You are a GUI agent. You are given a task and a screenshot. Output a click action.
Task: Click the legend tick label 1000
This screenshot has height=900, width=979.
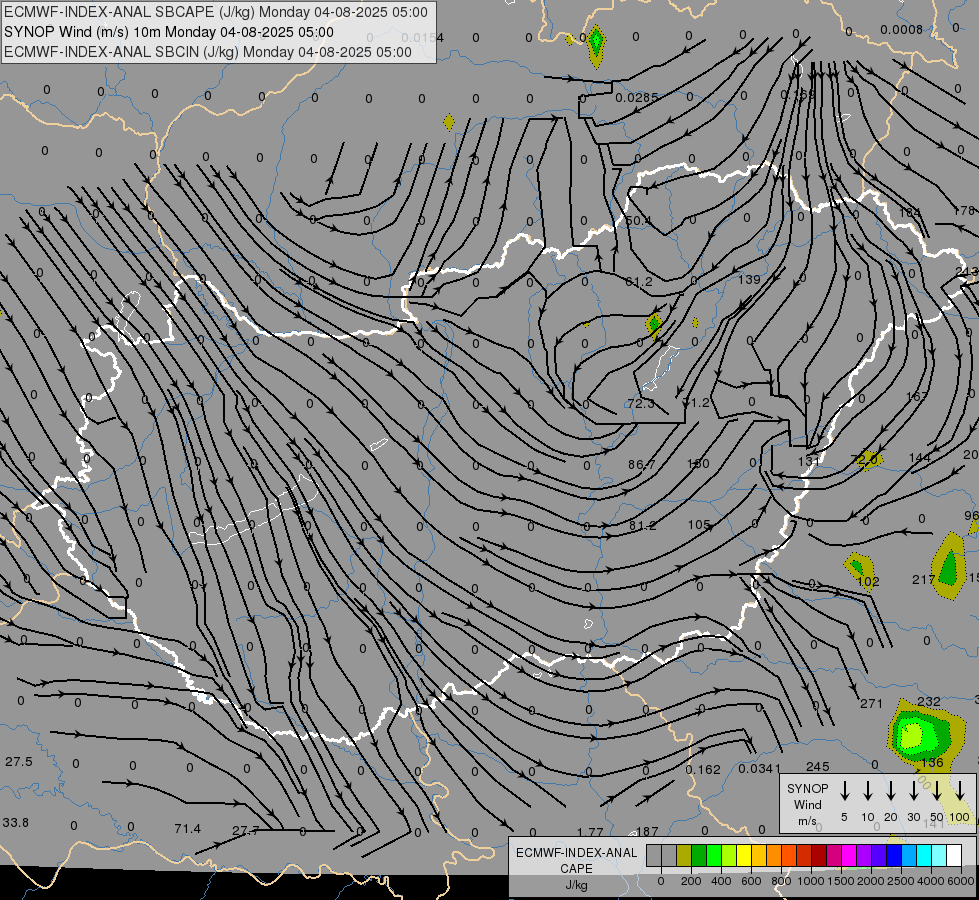[810, 881]
